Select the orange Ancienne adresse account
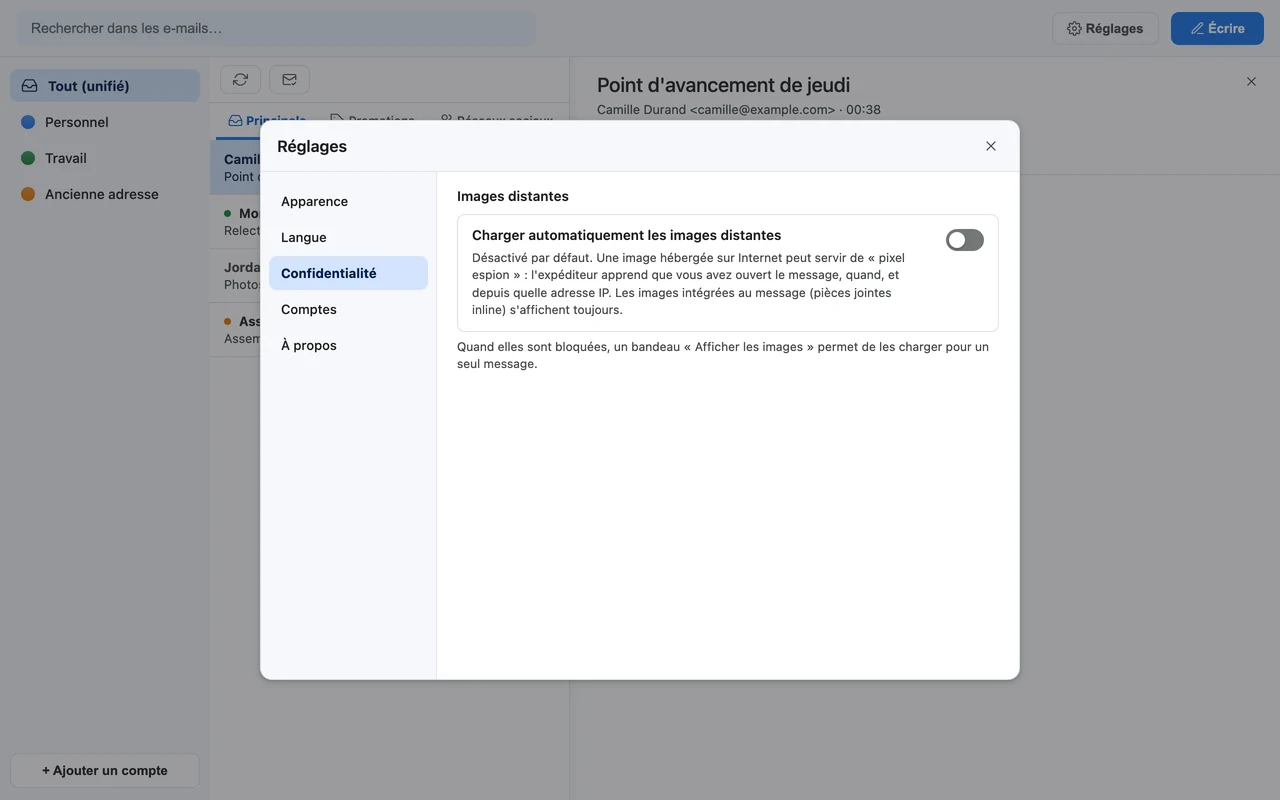Viewport: 1280px width, 800px height. point(105,194)
